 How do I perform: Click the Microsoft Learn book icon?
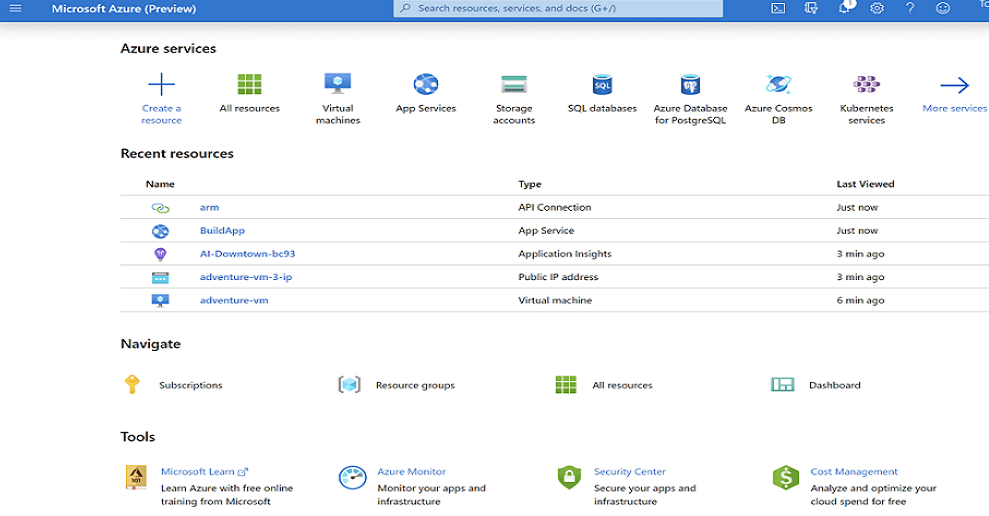click(x=136, y=477)
